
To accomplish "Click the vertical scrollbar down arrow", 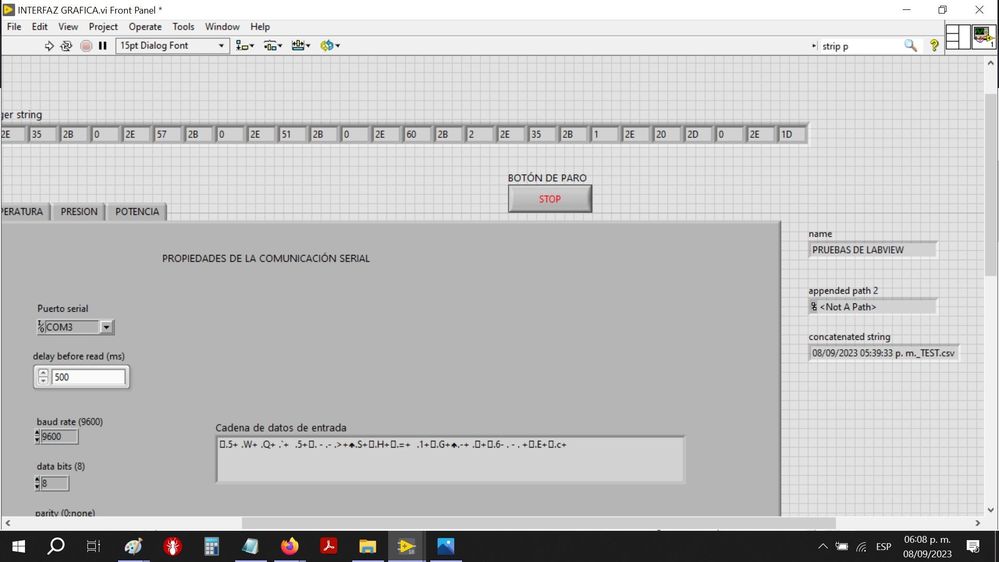I will click(991, 510).
